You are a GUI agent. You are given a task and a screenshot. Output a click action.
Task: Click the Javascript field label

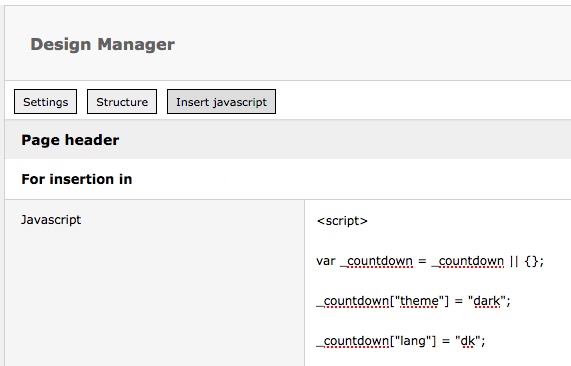point(51,220)
